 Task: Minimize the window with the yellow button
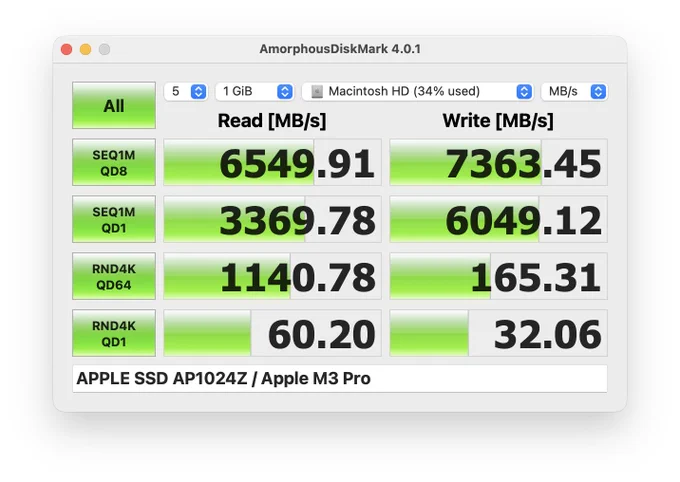click(85, 49)
